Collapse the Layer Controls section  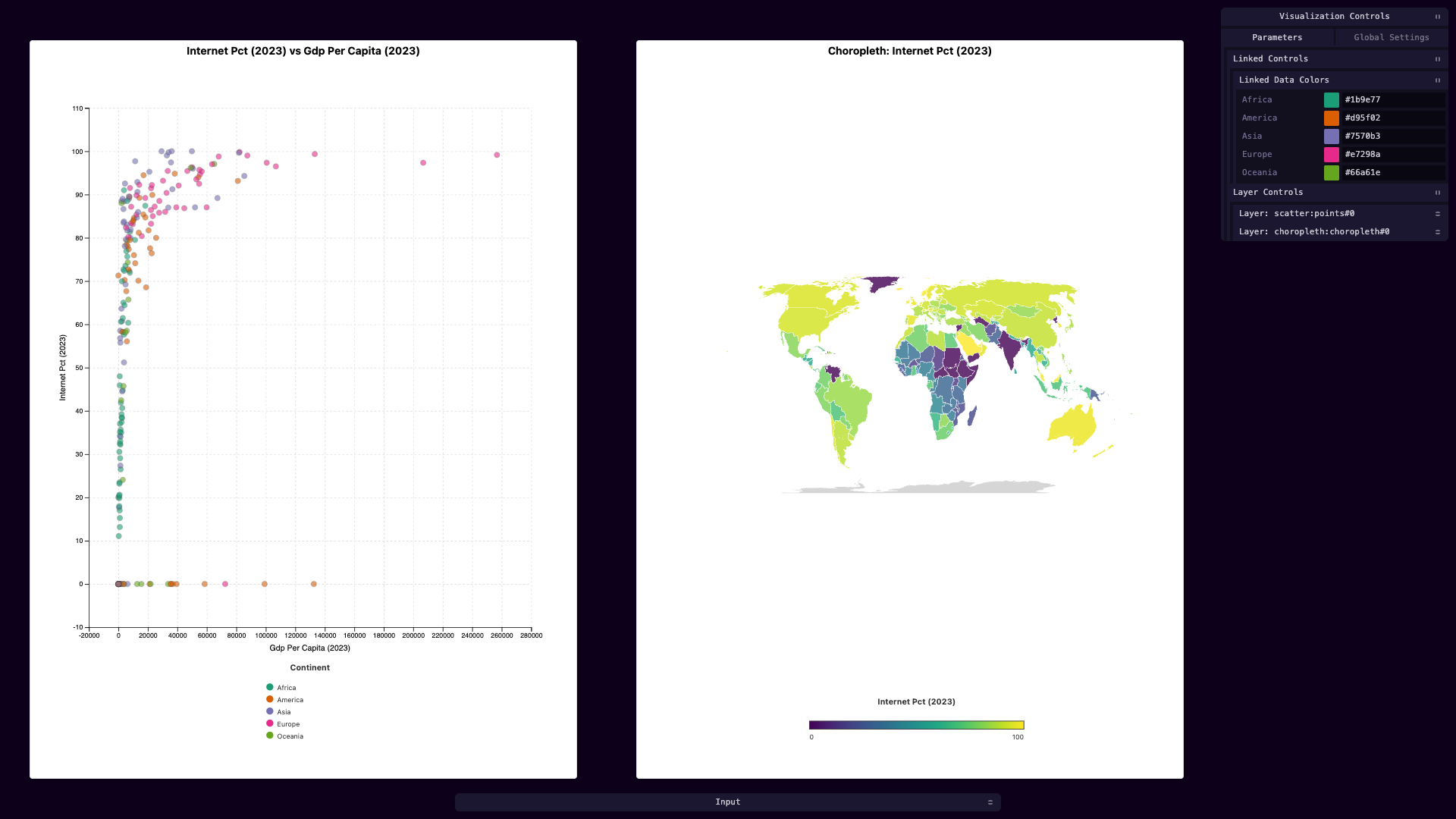point(1437,193)
